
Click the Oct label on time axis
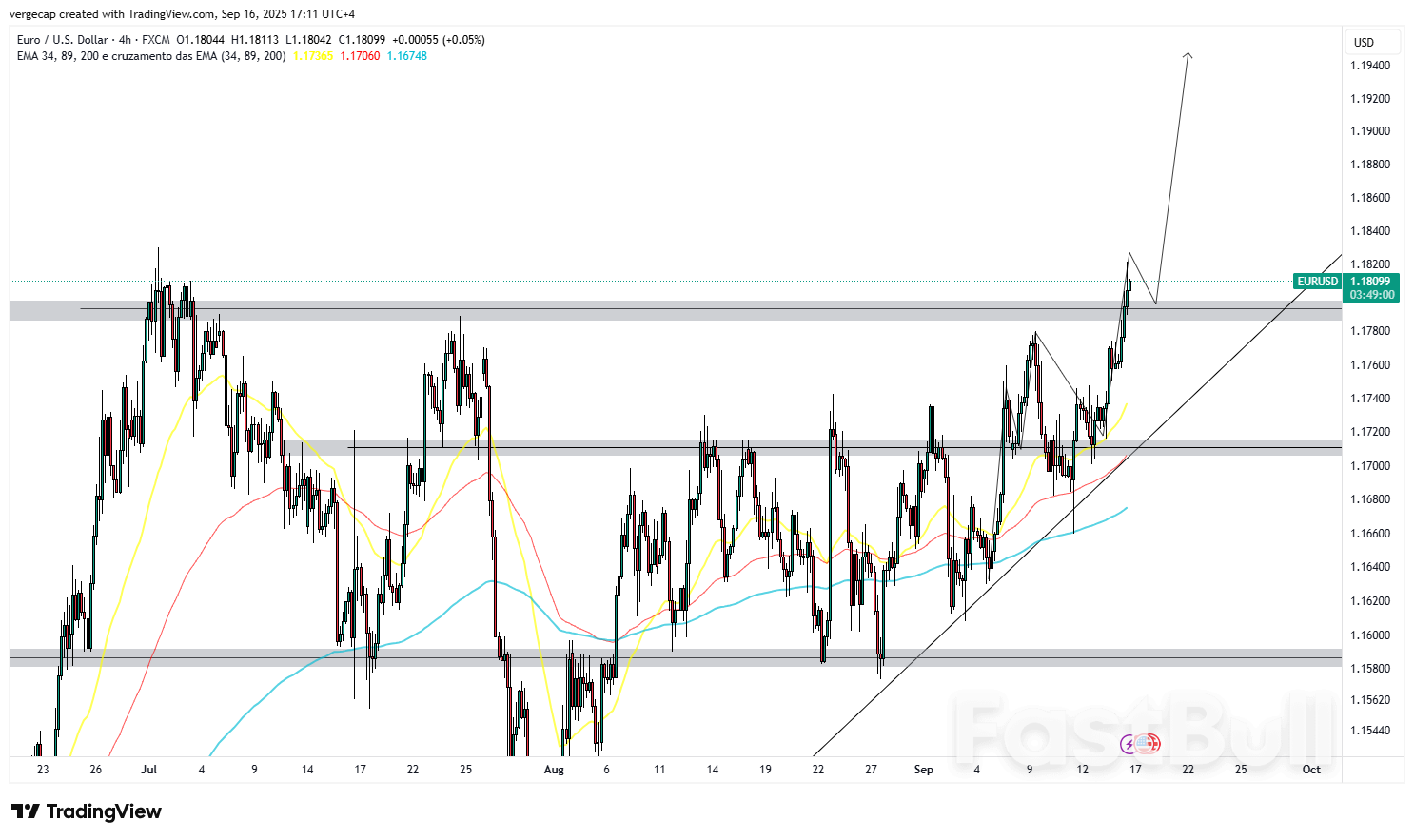pyautogui.click(x=1311, y=770)
